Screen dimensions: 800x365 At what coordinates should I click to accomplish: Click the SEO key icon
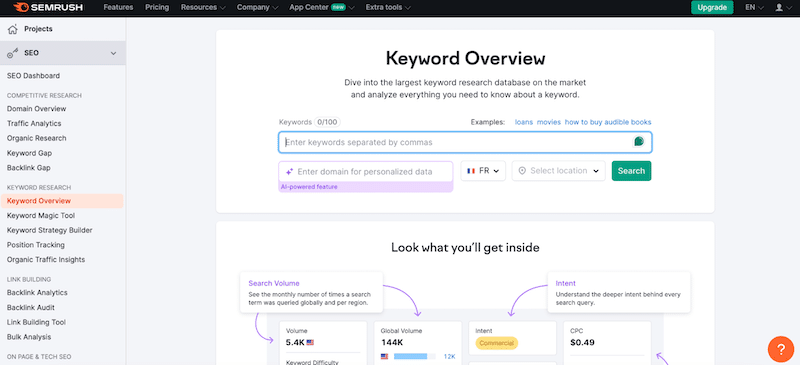(x=13, y=53)
